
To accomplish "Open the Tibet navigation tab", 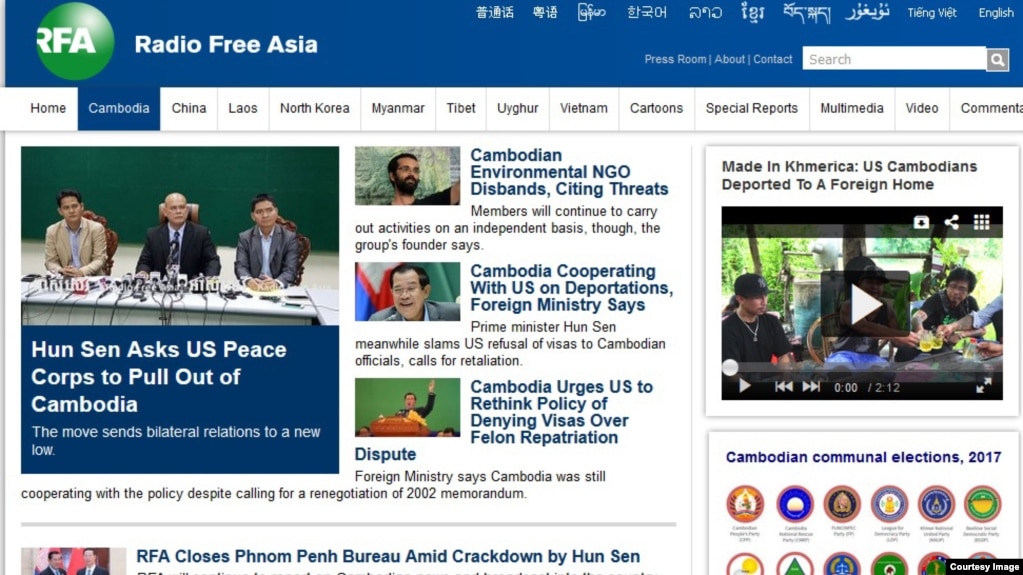I will click(461, 108).
